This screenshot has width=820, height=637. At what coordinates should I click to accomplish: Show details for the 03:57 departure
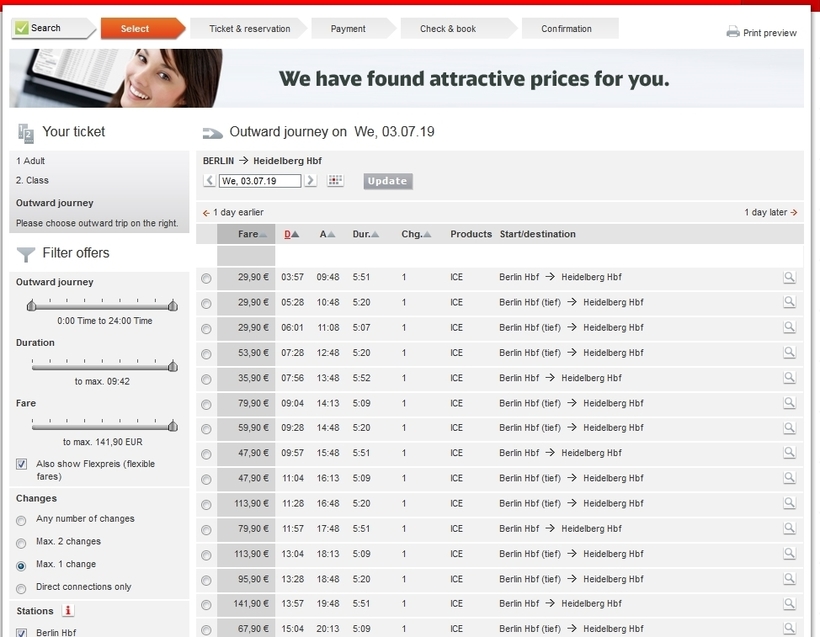pos(789,277)
